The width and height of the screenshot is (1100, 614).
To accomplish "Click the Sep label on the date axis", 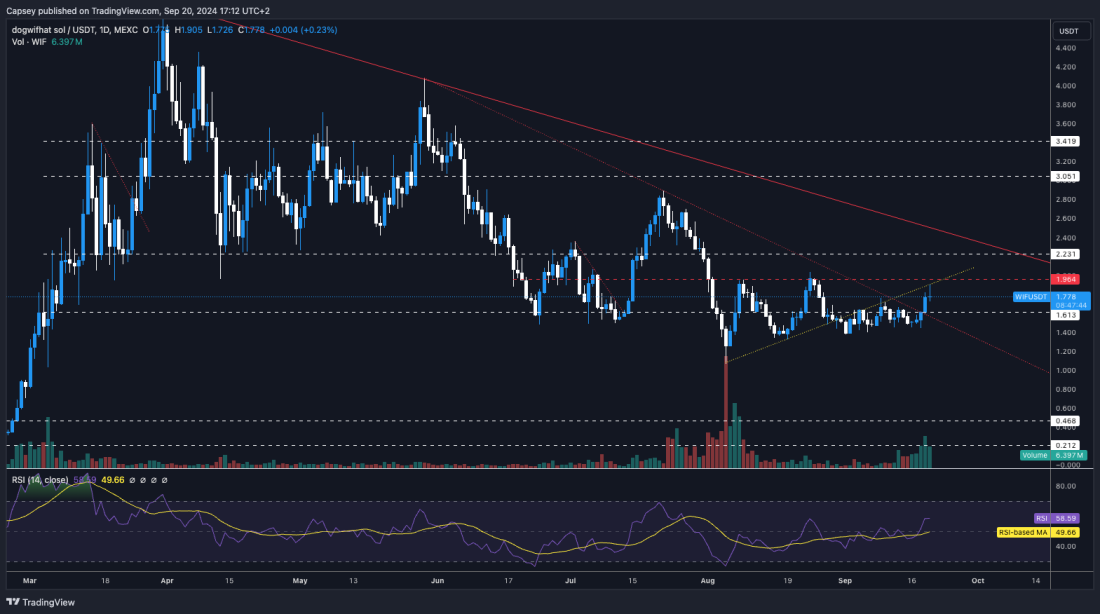I will tap(843, 580).
